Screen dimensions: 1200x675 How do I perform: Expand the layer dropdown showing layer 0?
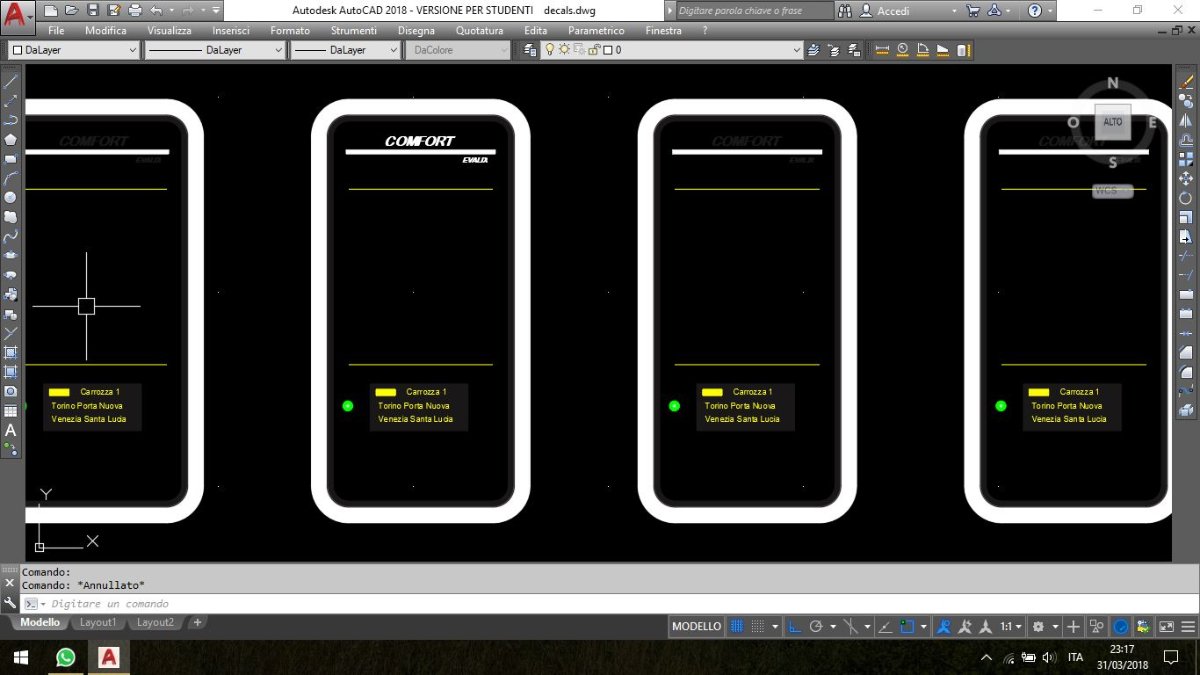(x=796, y=50)
